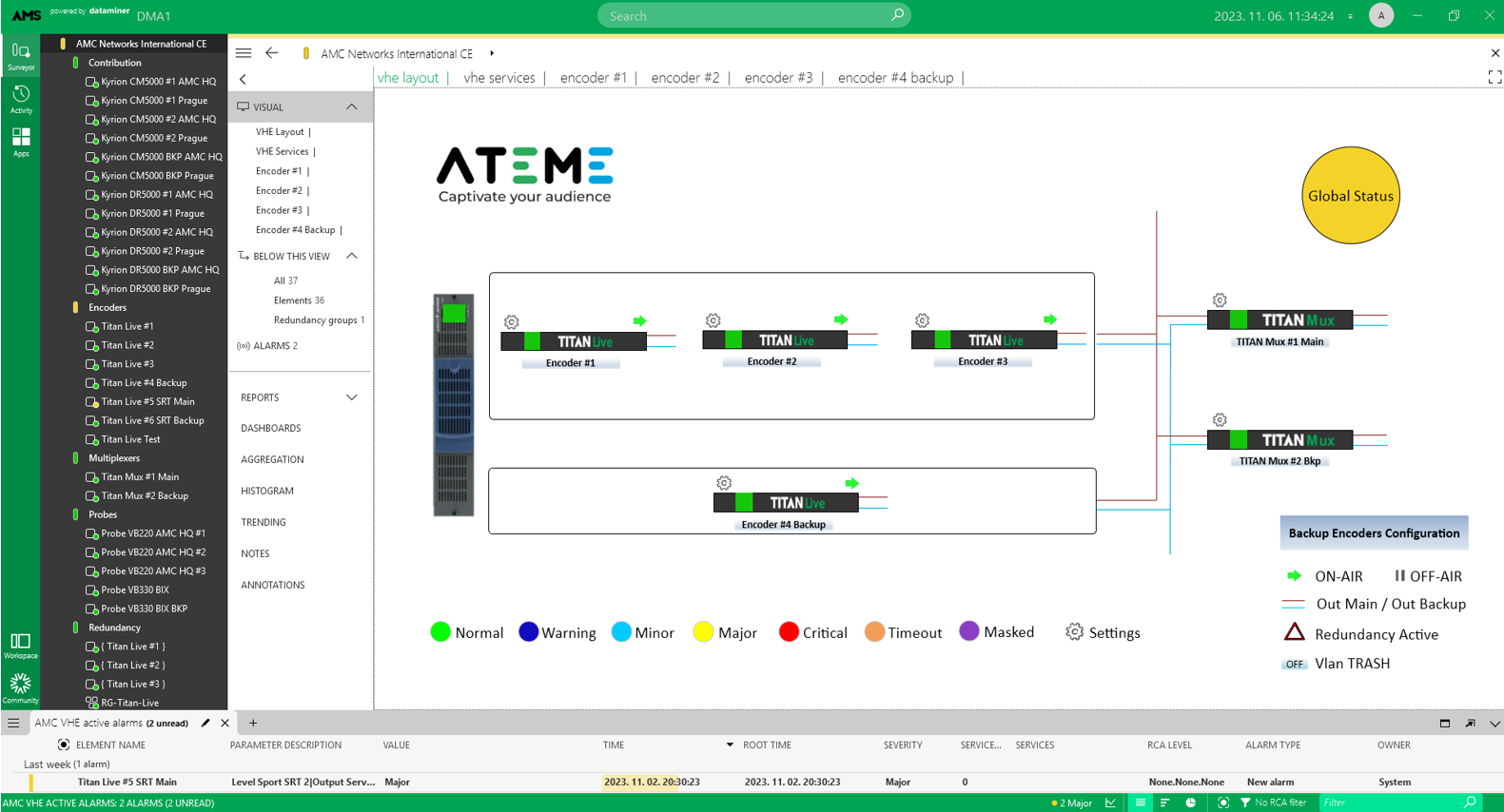Open the Workspace sidebar icon

coord(20,646)
